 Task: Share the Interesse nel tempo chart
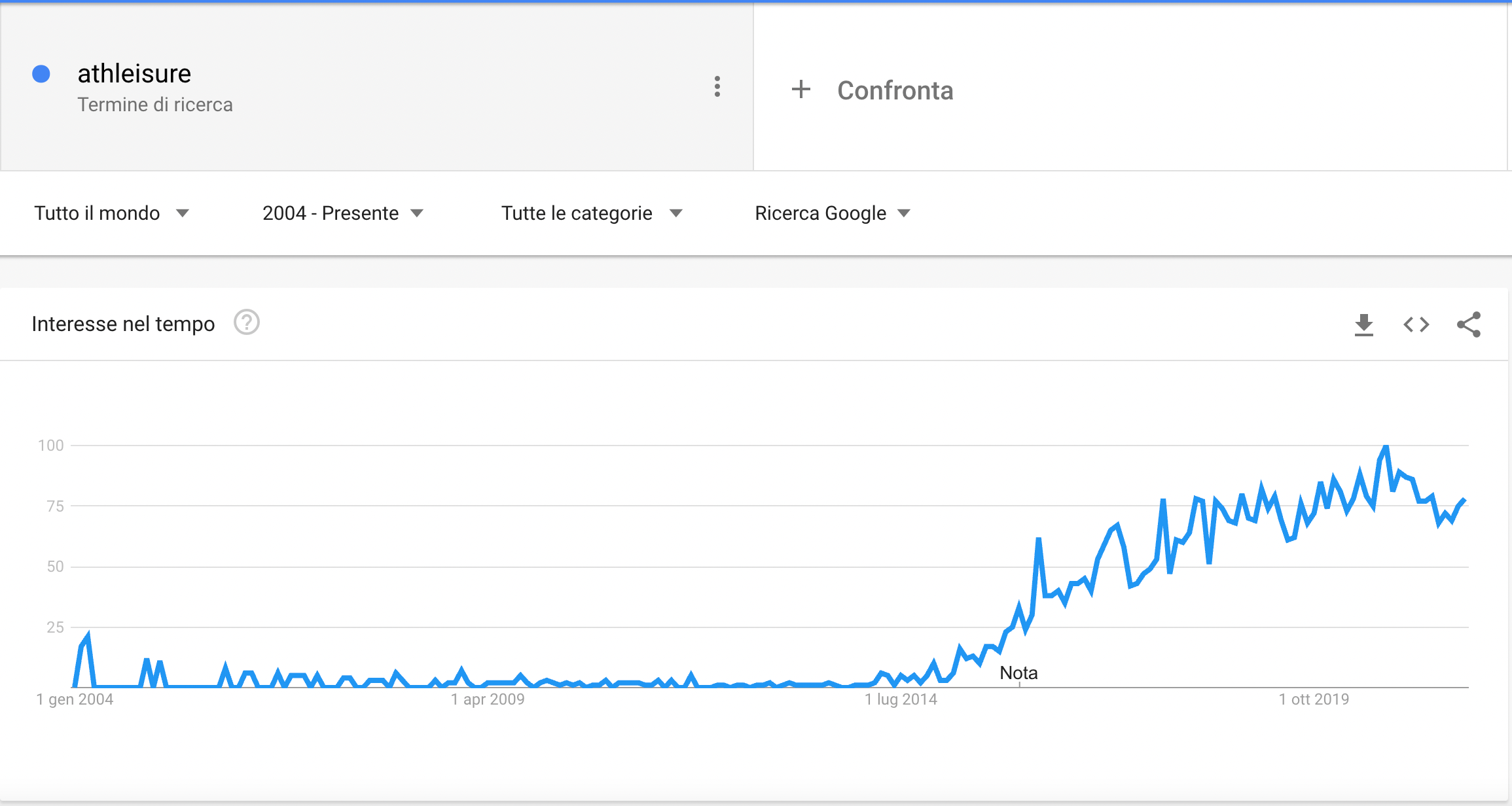tap(1469, 324)
